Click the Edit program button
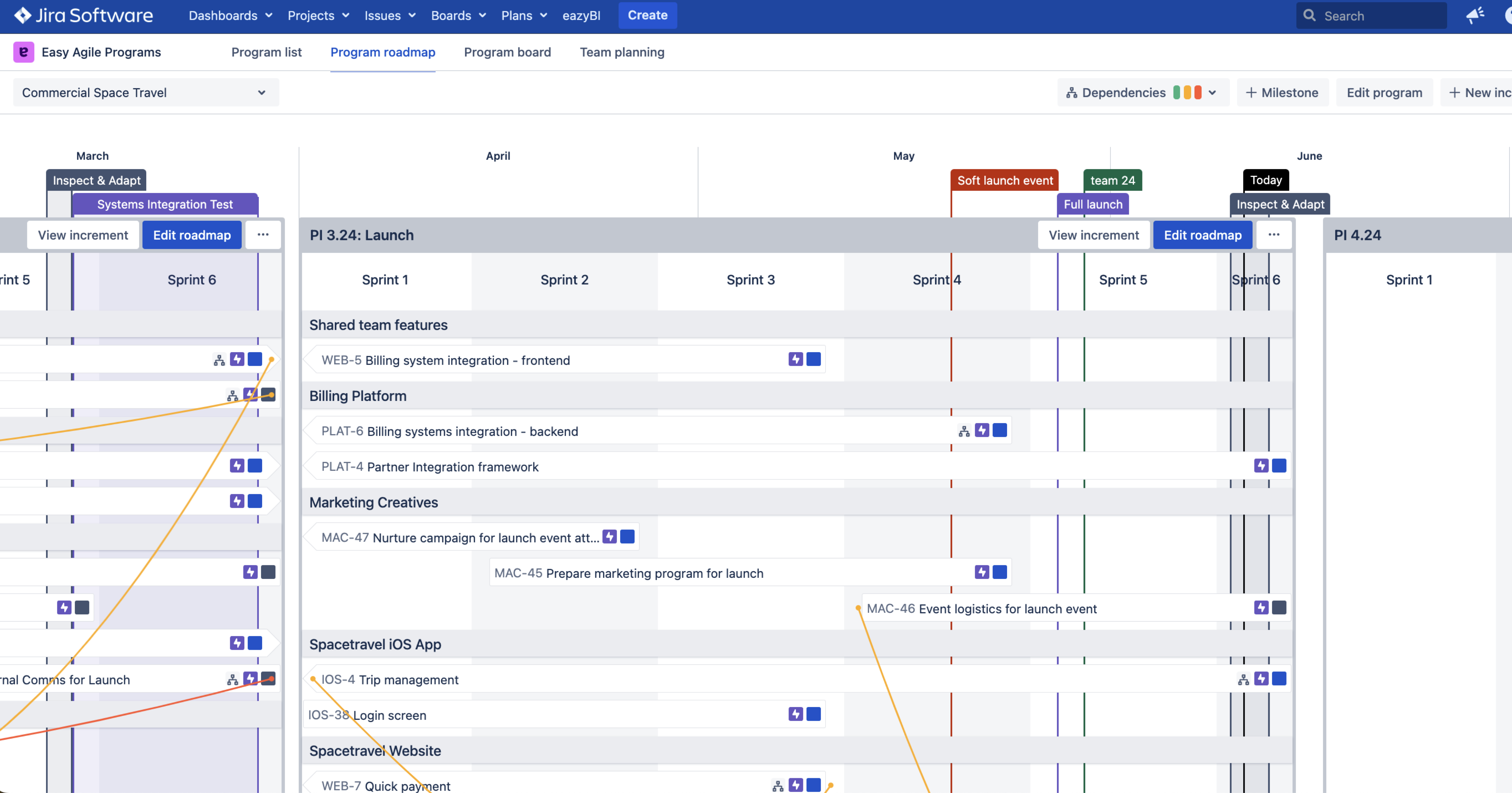Viewport: 1512px width, 793px height. tap(1384, 93)
